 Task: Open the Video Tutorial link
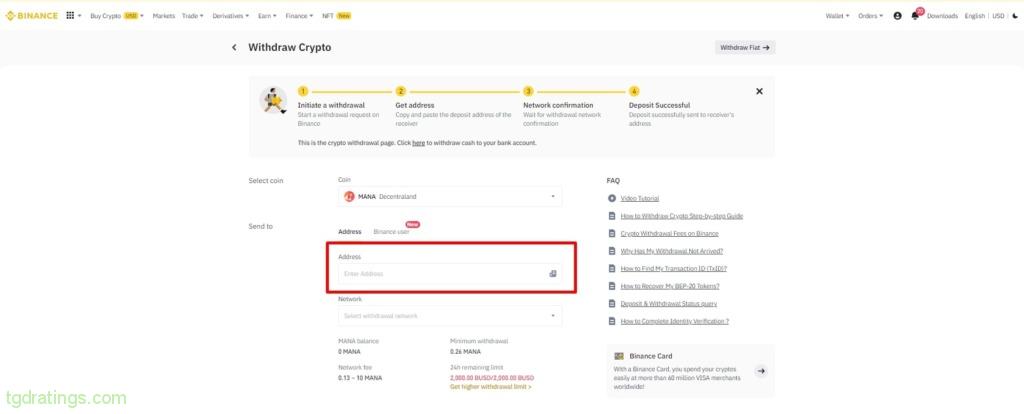(x=639, y=198)
